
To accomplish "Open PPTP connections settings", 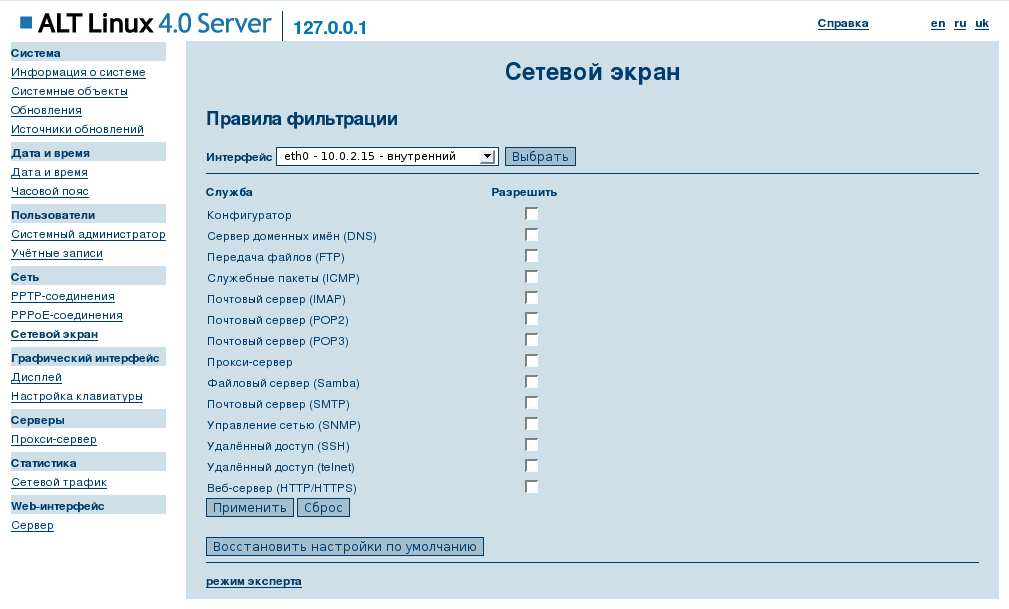I will tap(61, 296).
